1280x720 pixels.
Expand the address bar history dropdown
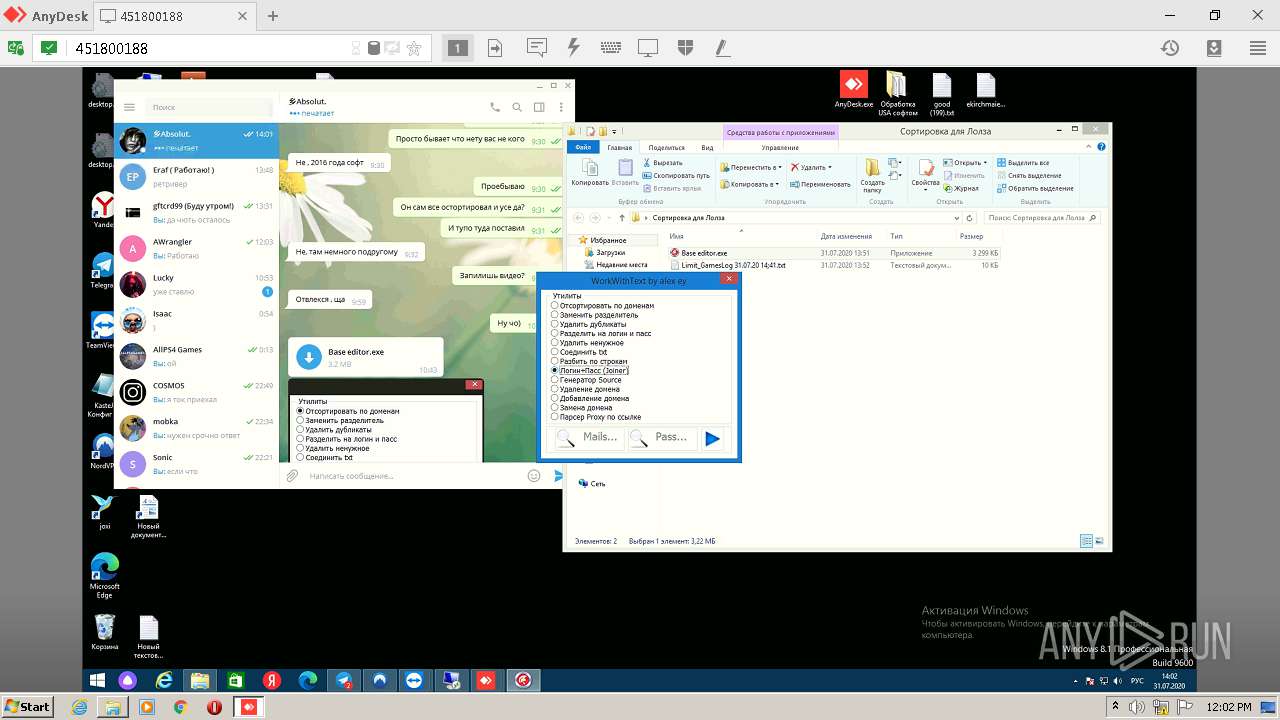[957, 217]
